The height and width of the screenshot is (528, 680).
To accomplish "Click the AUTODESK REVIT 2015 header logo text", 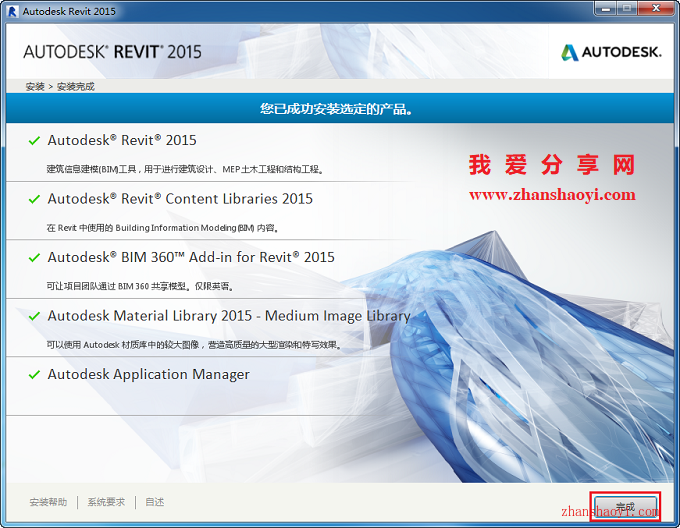I will (x=112, y=52).
